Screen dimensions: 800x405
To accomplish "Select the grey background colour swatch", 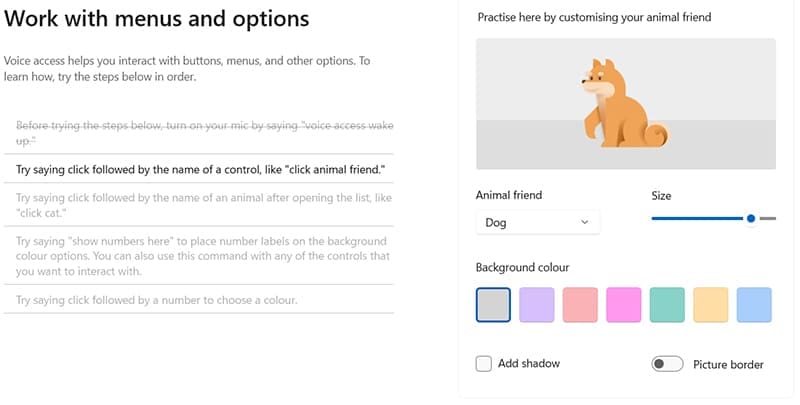I will (x=494, y=305).
